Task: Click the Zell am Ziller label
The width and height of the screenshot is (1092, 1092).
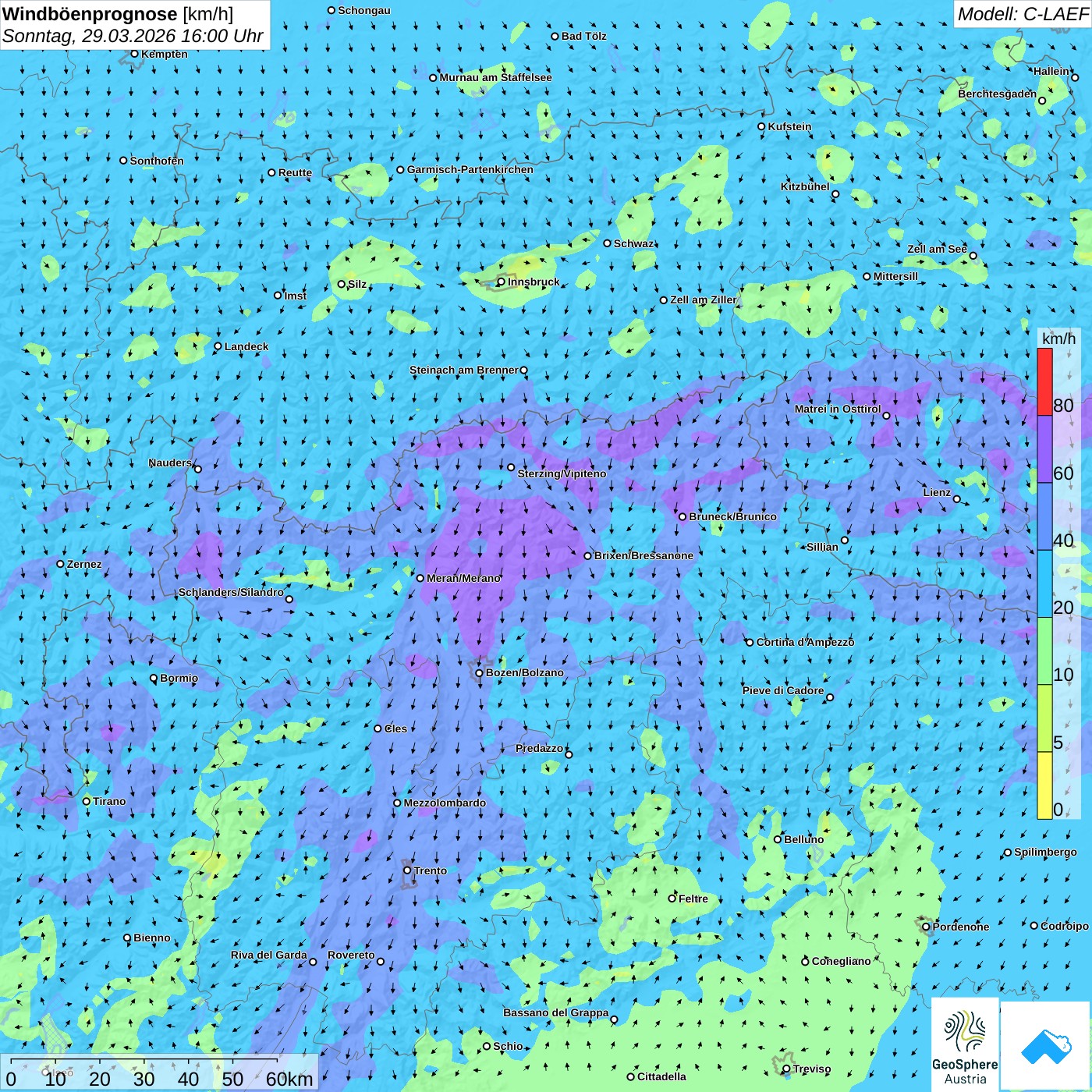Action: tap(704, 300)
